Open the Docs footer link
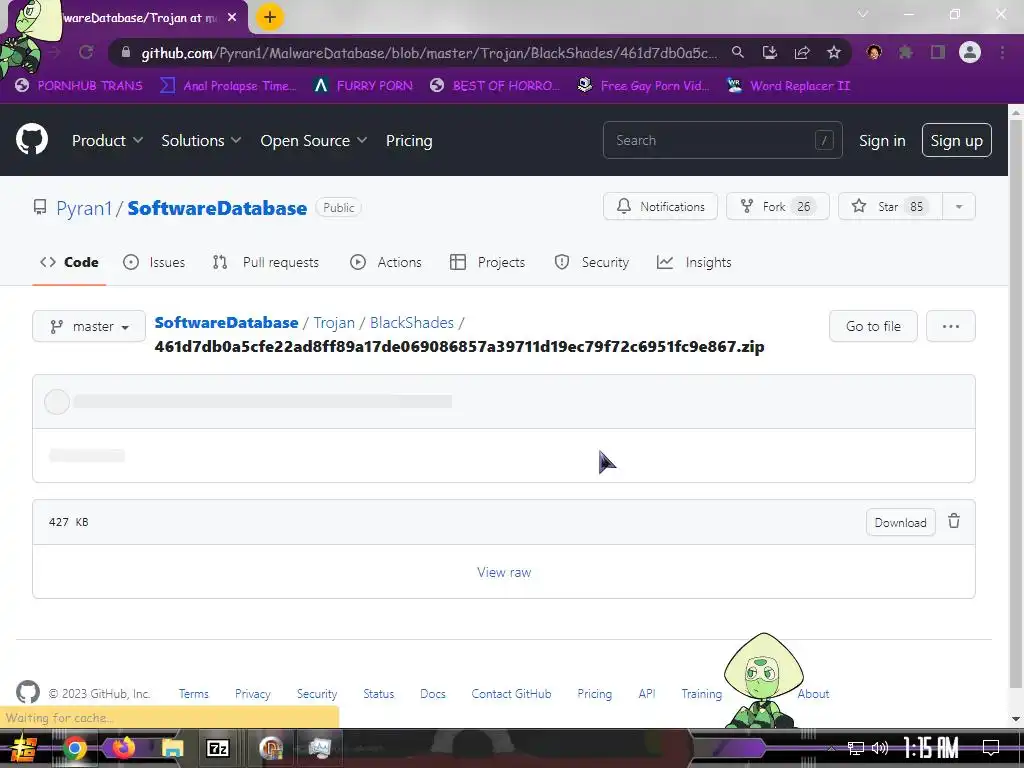Viewport: 1024px width, 768px height. tap(433, 694)
